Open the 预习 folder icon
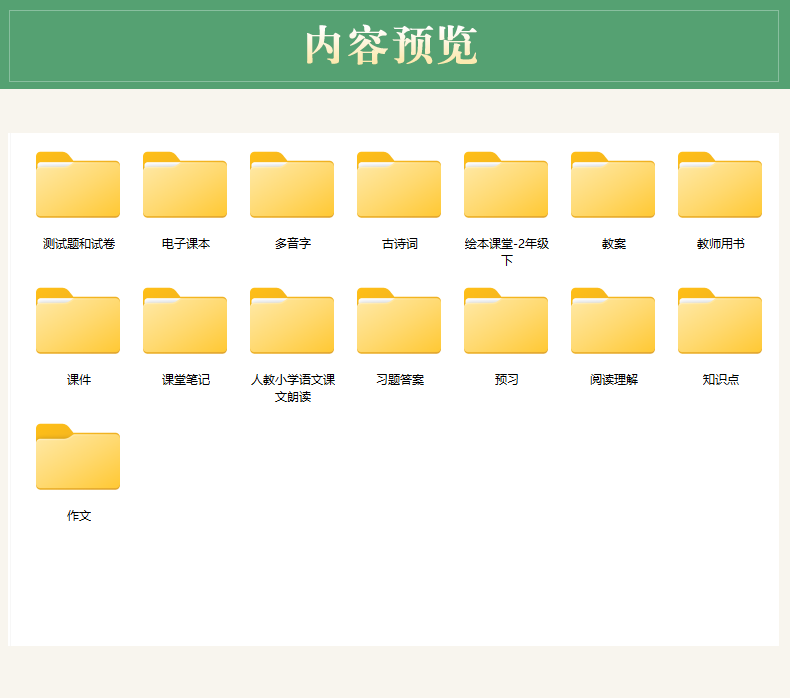Image resolution: width=790 pixels, height=698 pixels. click(506, 321)
